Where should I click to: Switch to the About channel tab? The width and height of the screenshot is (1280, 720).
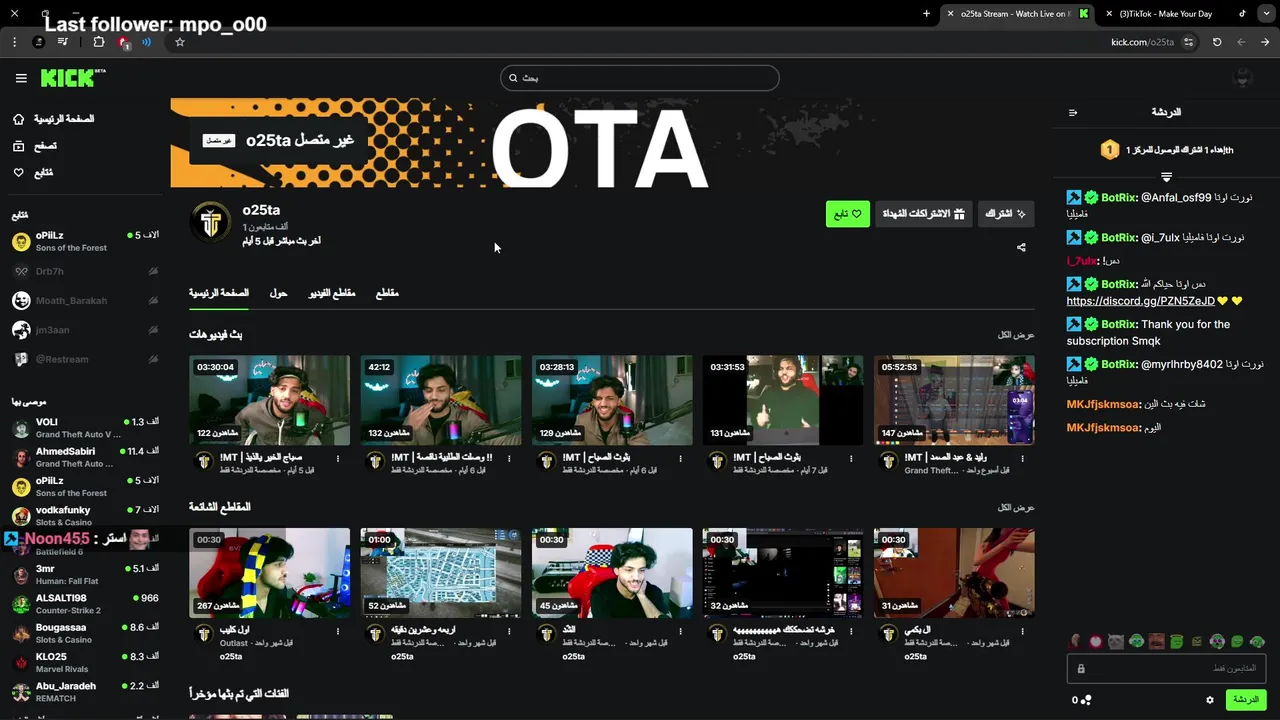(x=278, y=293)
